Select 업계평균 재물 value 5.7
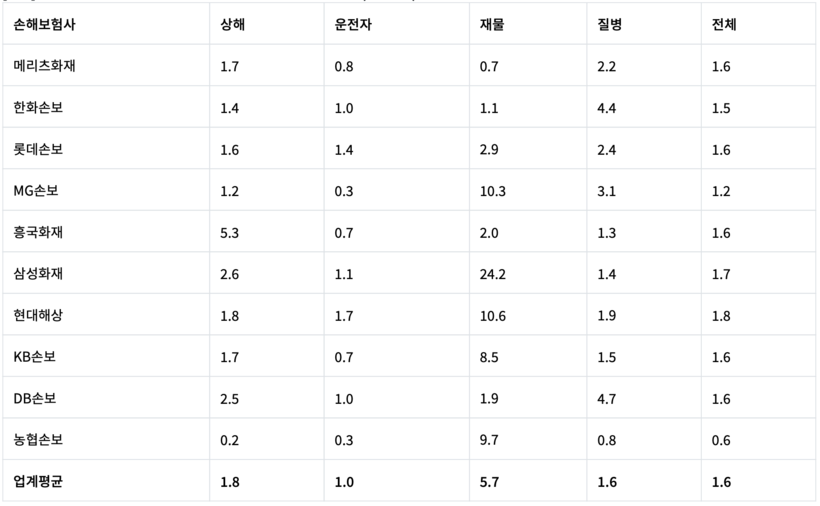Viewport: 820px width, 506px height. 489,482
